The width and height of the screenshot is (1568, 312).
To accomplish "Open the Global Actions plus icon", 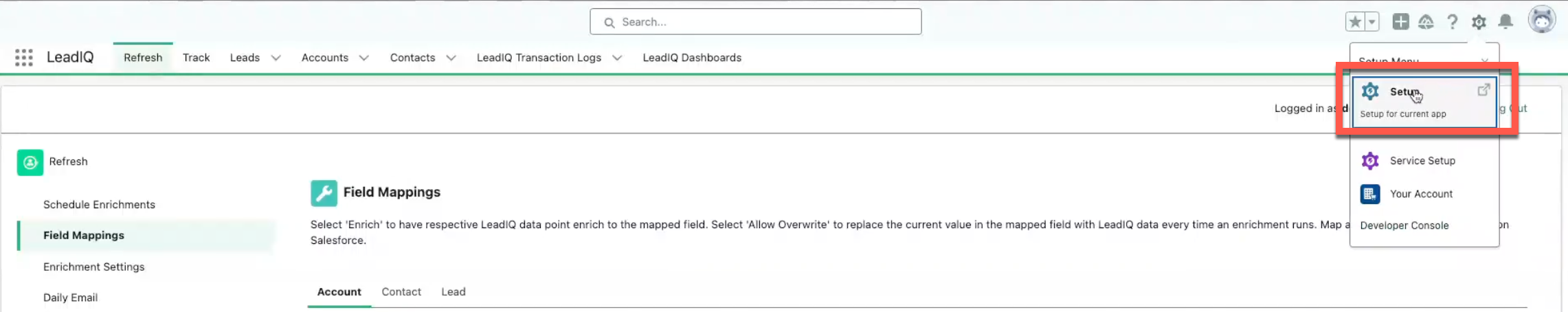I will pos(1400,22).
